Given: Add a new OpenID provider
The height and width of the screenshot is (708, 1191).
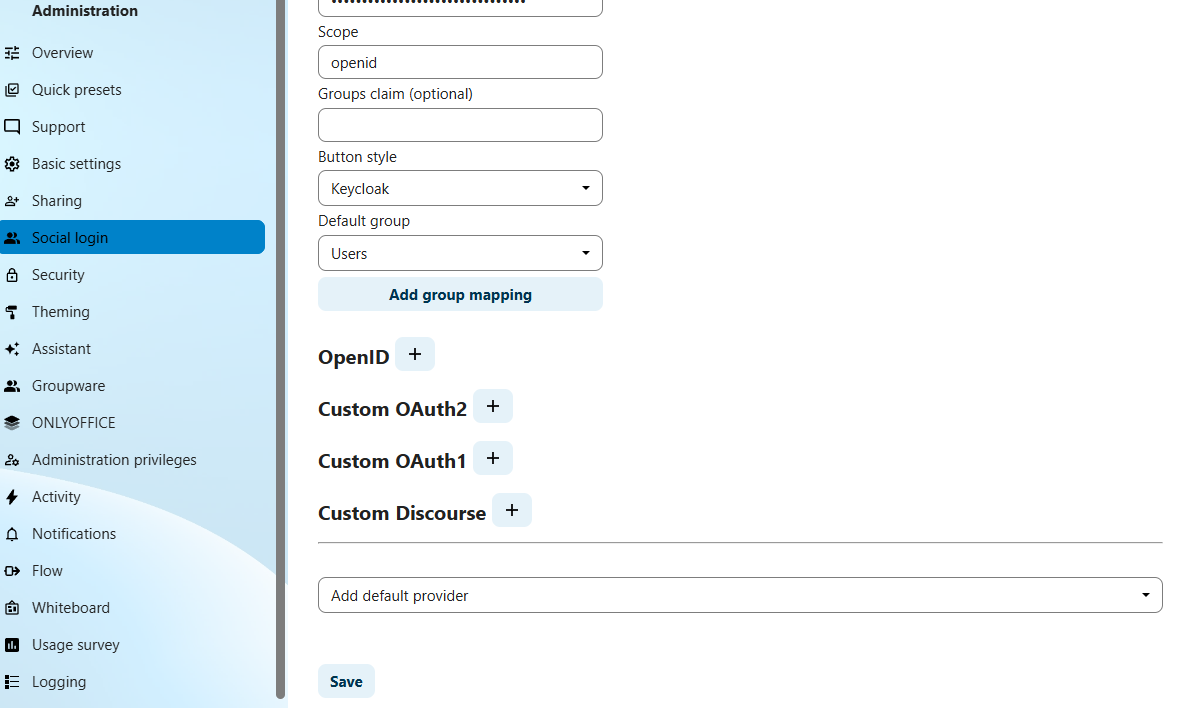Looking at the screenshot, I should [415, 354].
